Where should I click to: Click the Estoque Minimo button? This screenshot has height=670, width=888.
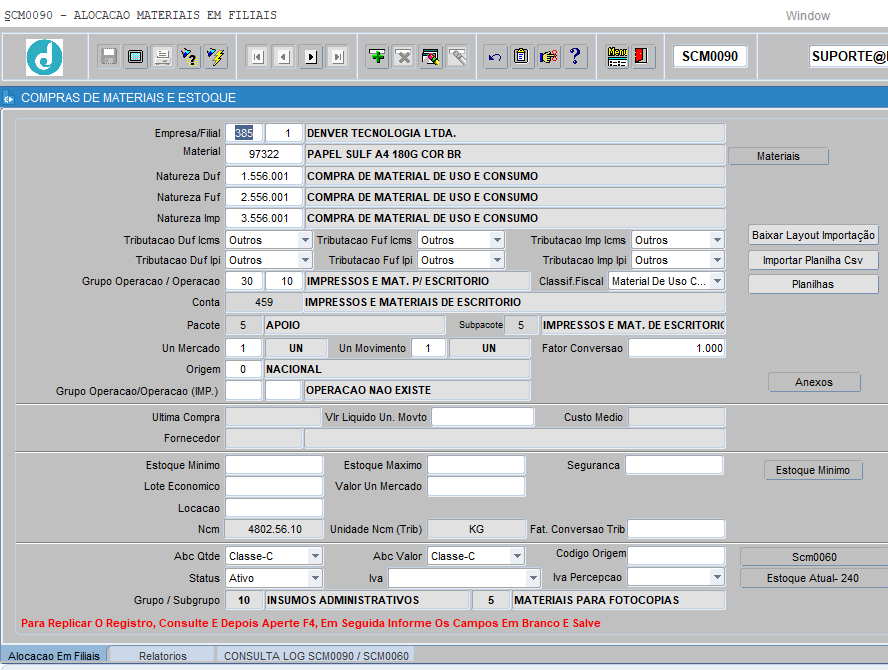(813, 470)
